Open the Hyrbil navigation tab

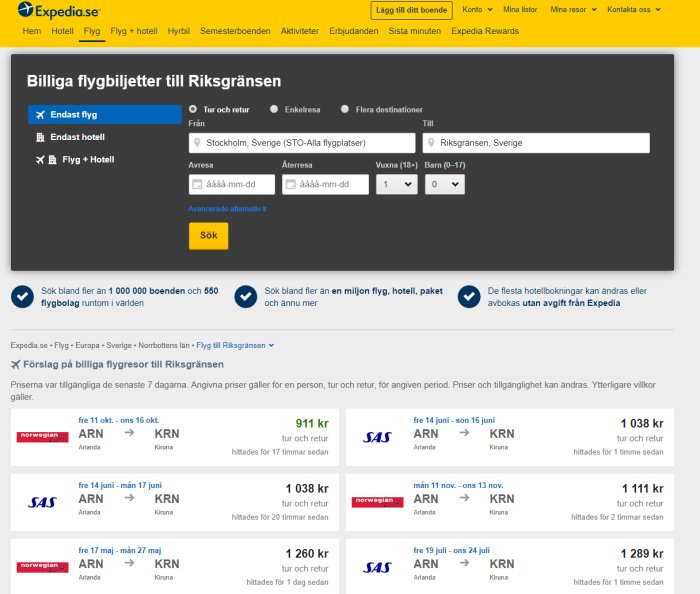pos(179,31)
